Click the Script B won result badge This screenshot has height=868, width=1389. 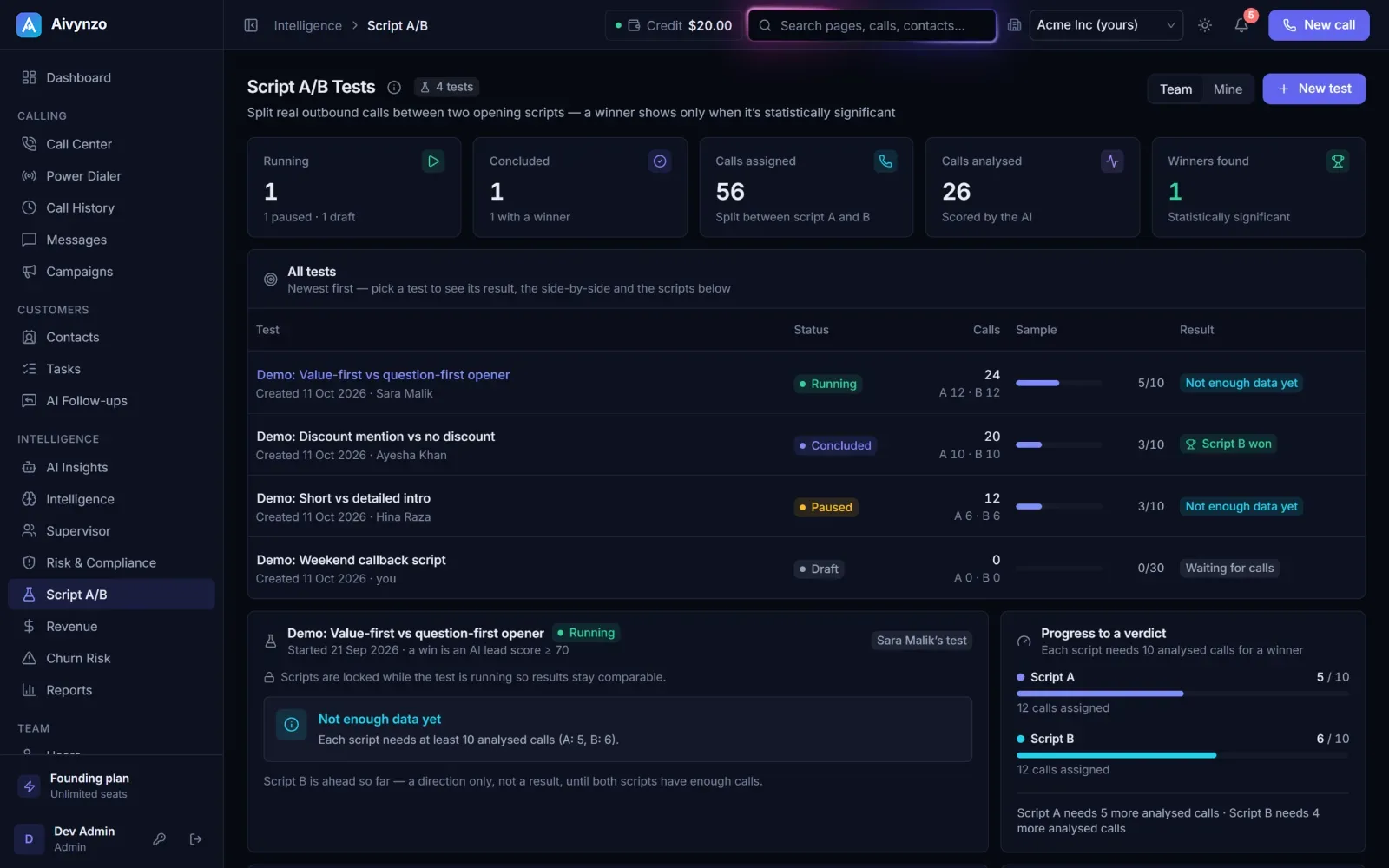point(1228,444)
